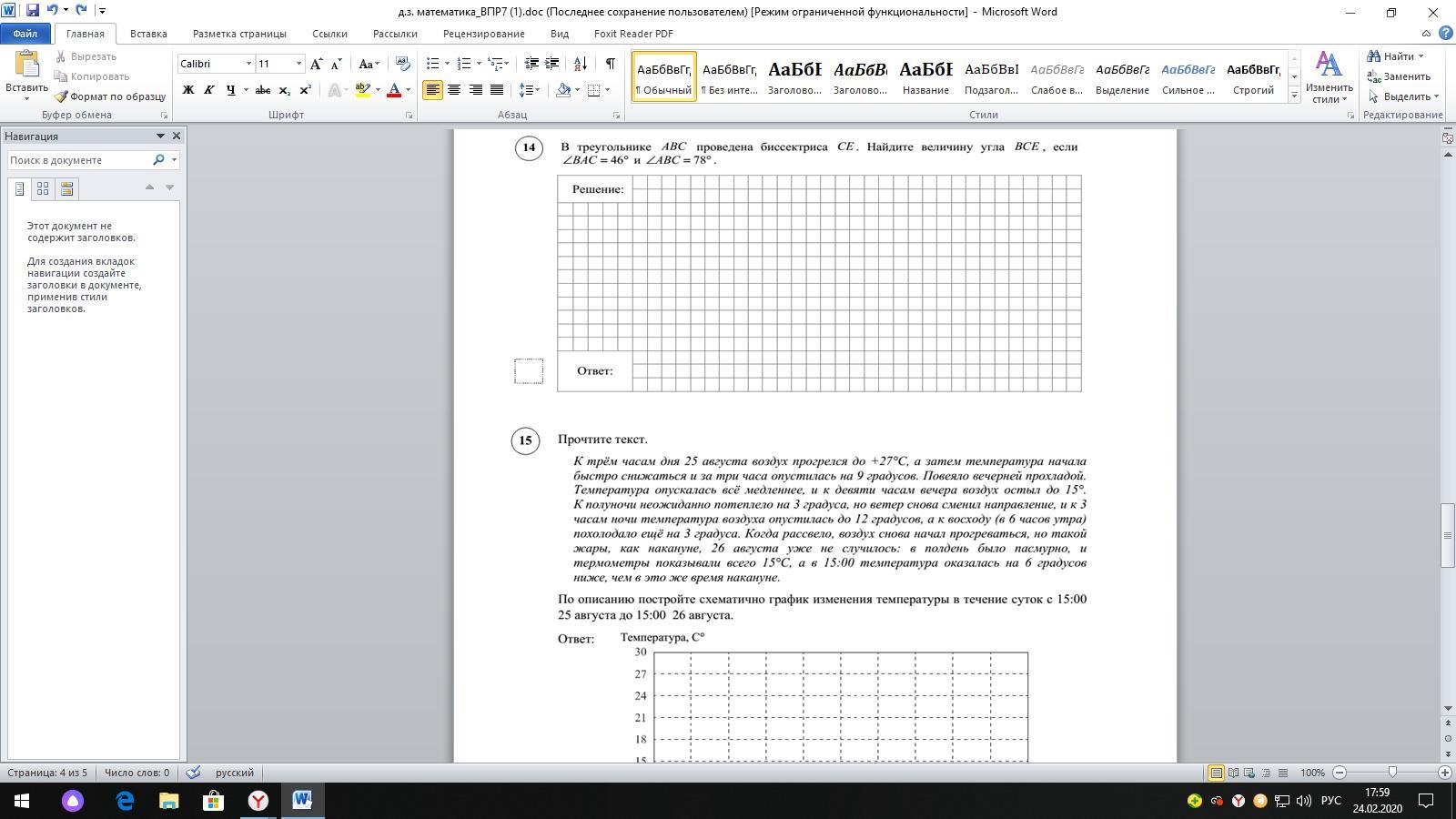Click the language indicator русский
Viewport: 1456px width, 819px height.
pyautogui.click(x=235, y=773)
